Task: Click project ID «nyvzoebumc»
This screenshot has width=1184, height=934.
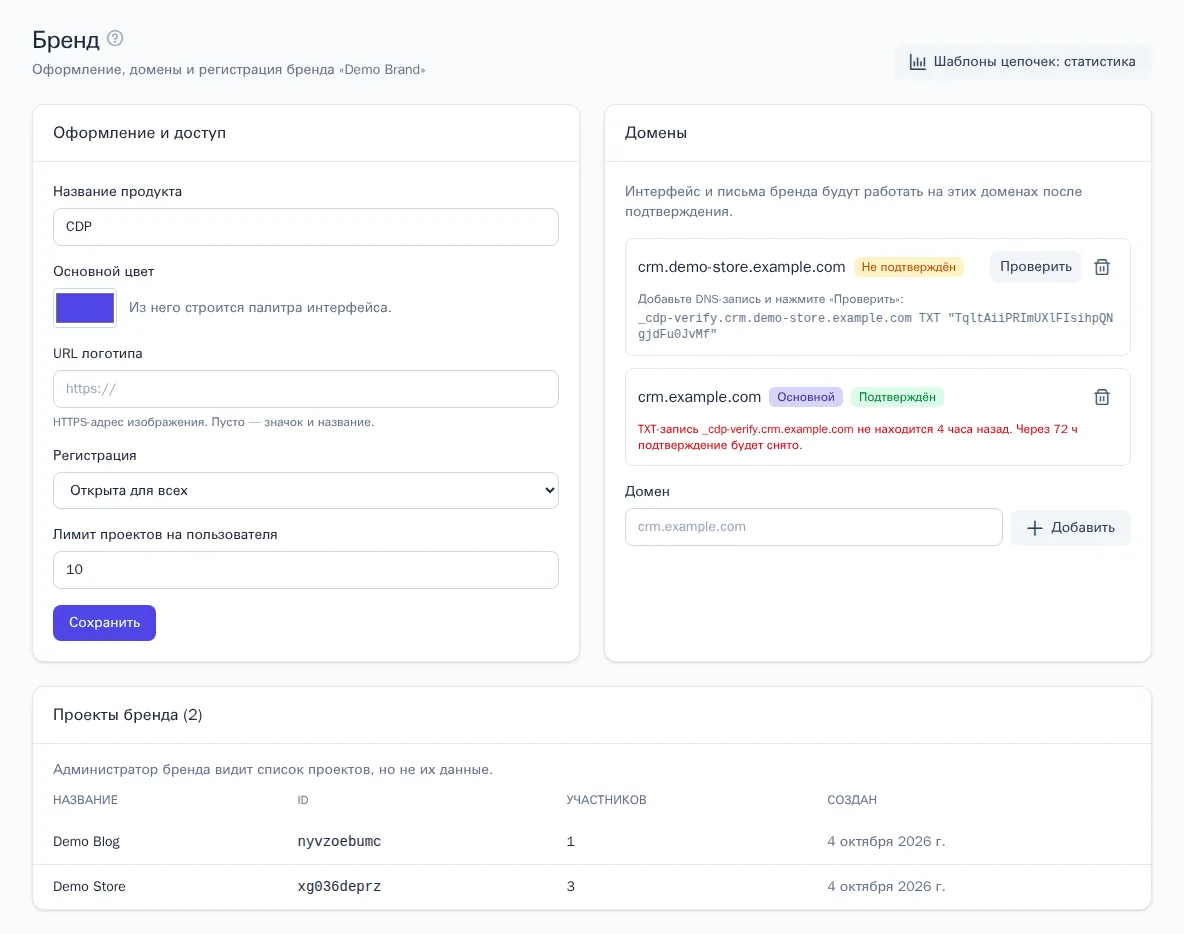Action: [339, 842]
